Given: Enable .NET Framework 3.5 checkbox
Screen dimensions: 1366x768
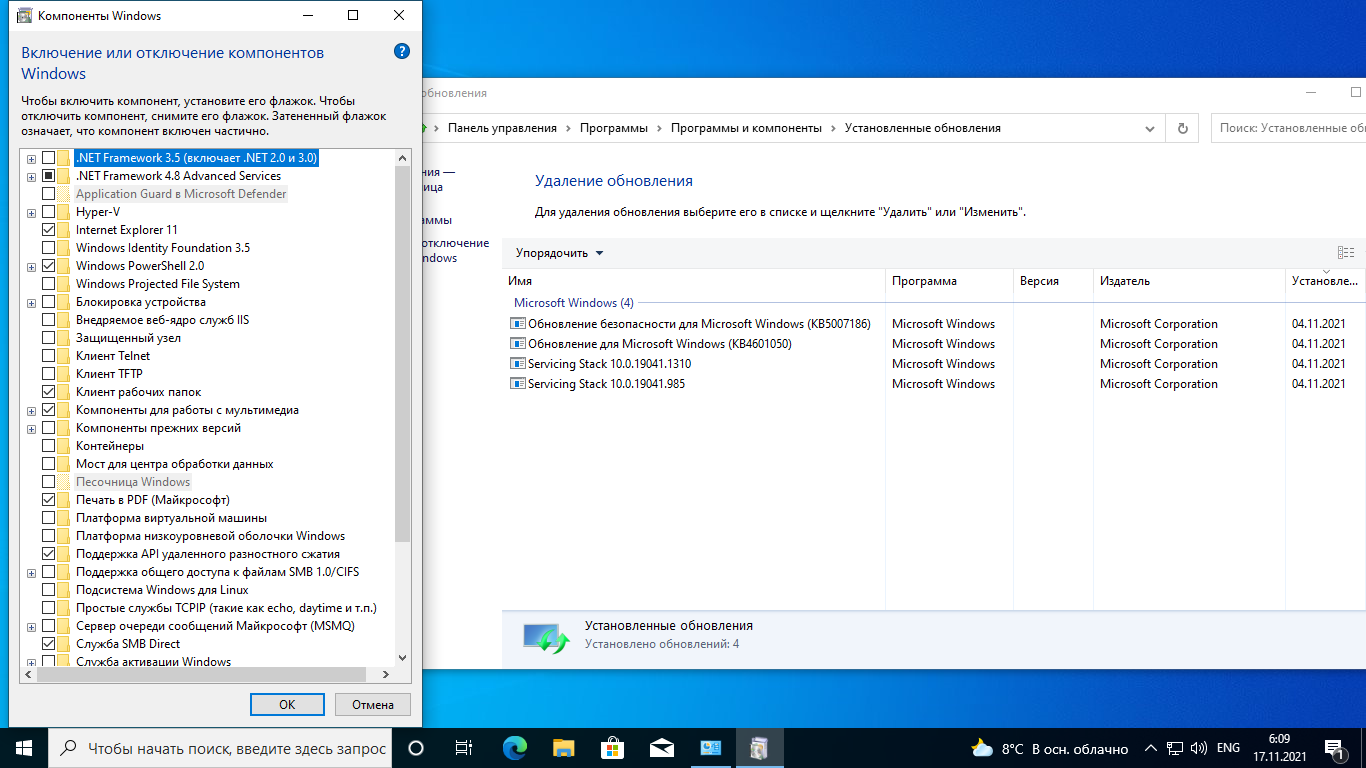Looking at the screenshot, I should coord(48,158).
